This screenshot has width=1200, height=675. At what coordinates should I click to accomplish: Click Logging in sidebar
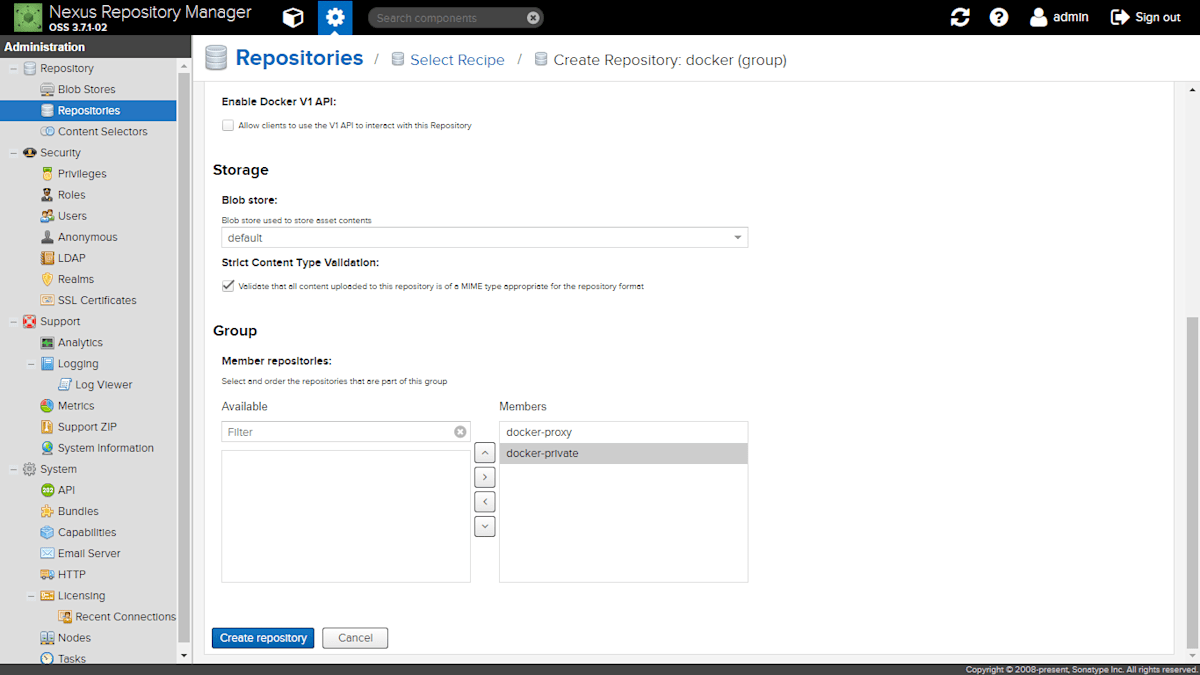78,363
